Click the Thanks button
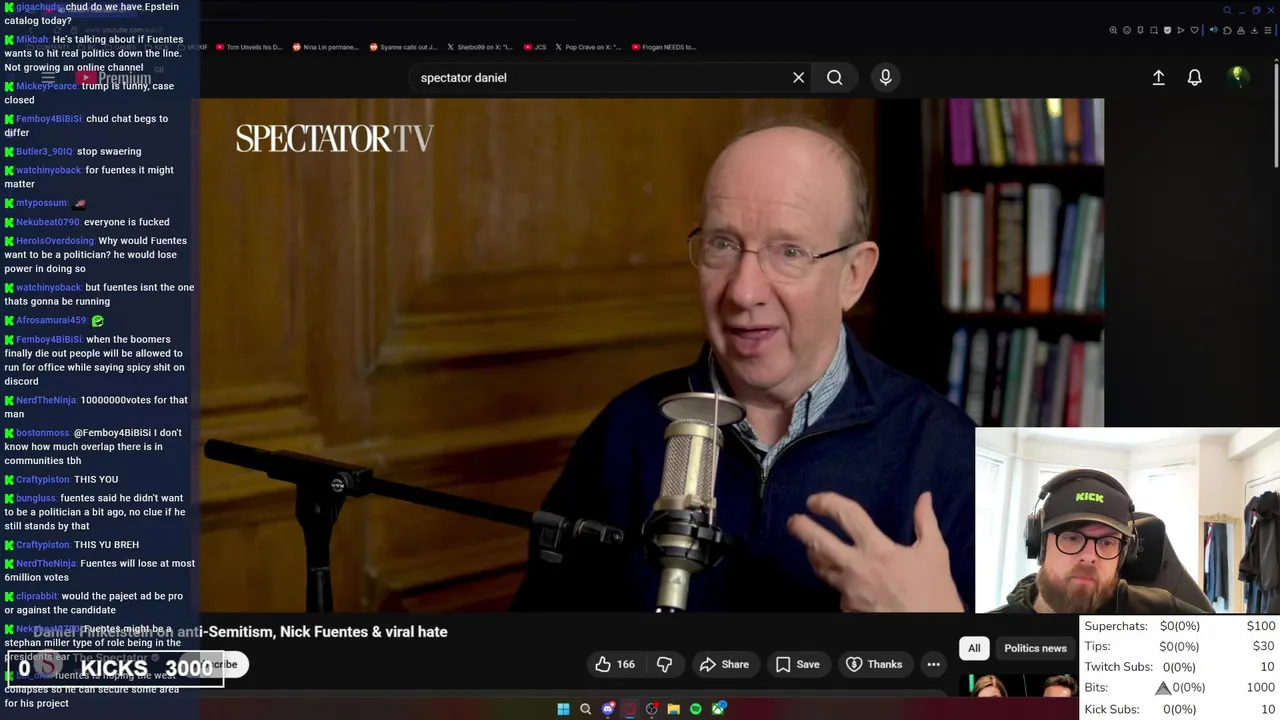 (874, 664)
